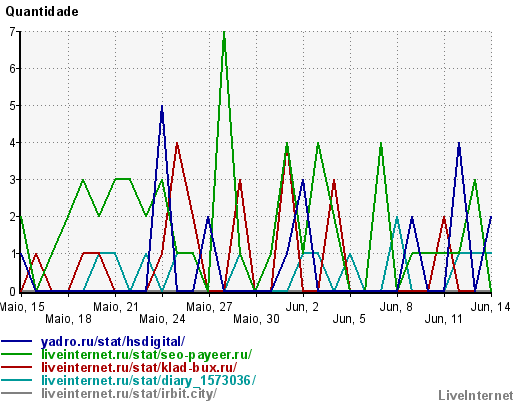Click the Maio, 15 date label
Screen dimensions: 520x405
click(x=22, y=307)
